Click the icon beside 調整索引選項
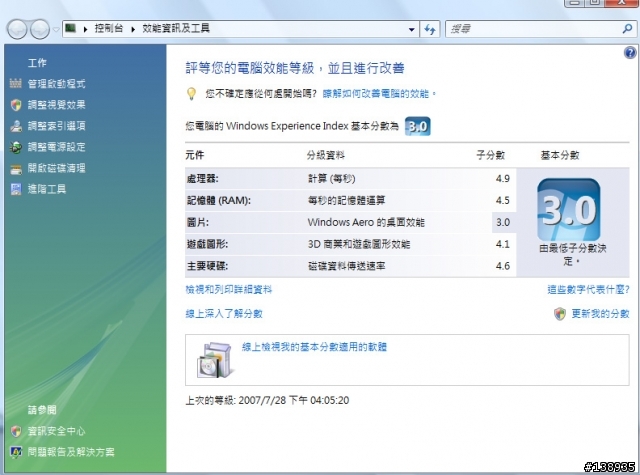 coord(16,126)
